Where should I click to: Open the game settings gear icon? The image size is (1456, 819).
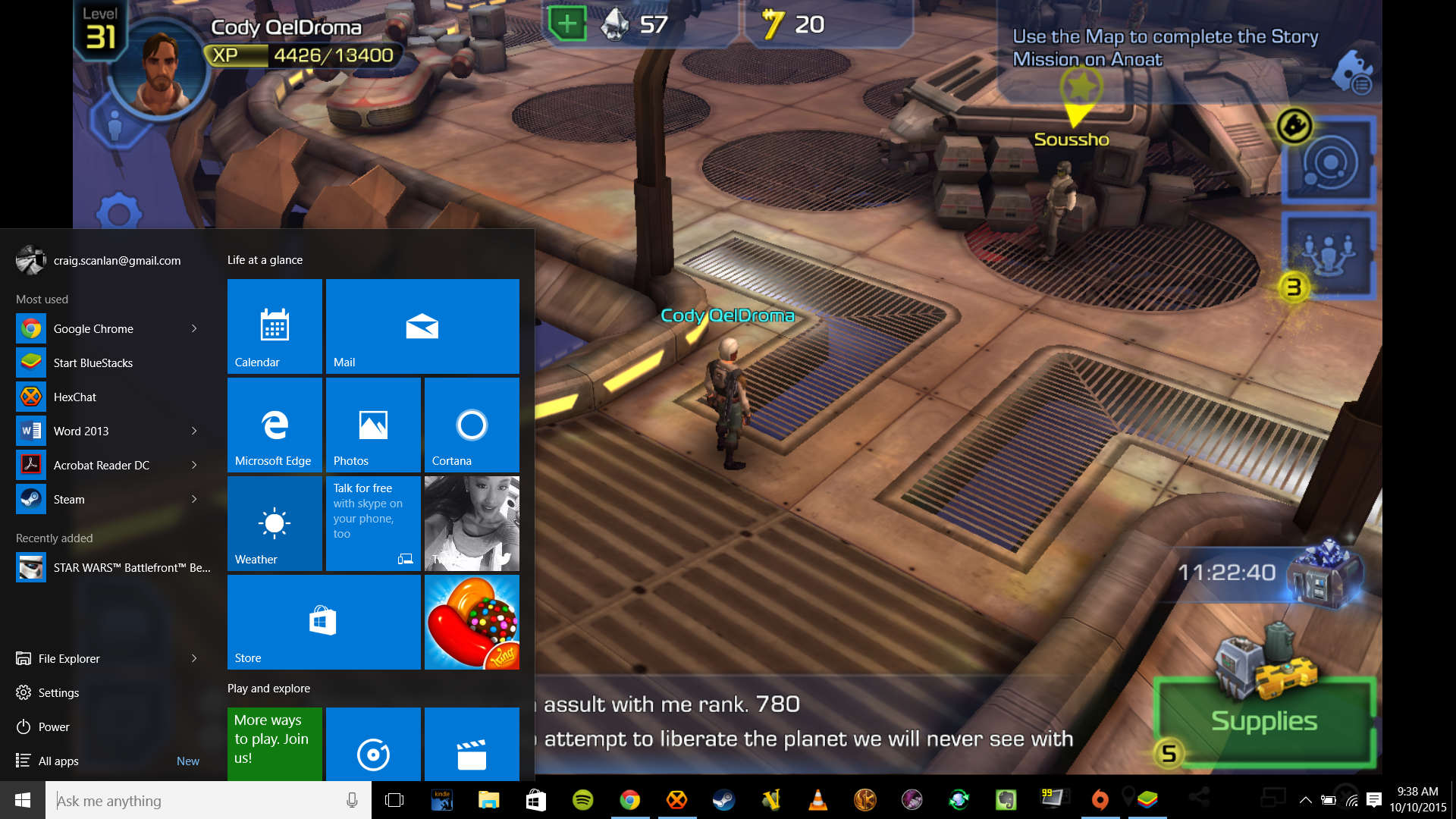click(x=119, y=212)
